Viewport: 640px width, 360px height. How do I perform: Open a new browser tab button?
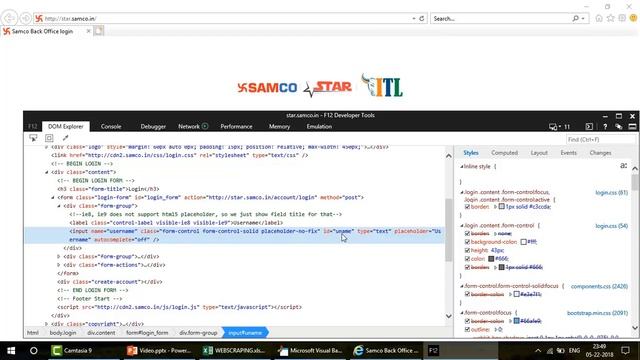click(x=98, y=31)
